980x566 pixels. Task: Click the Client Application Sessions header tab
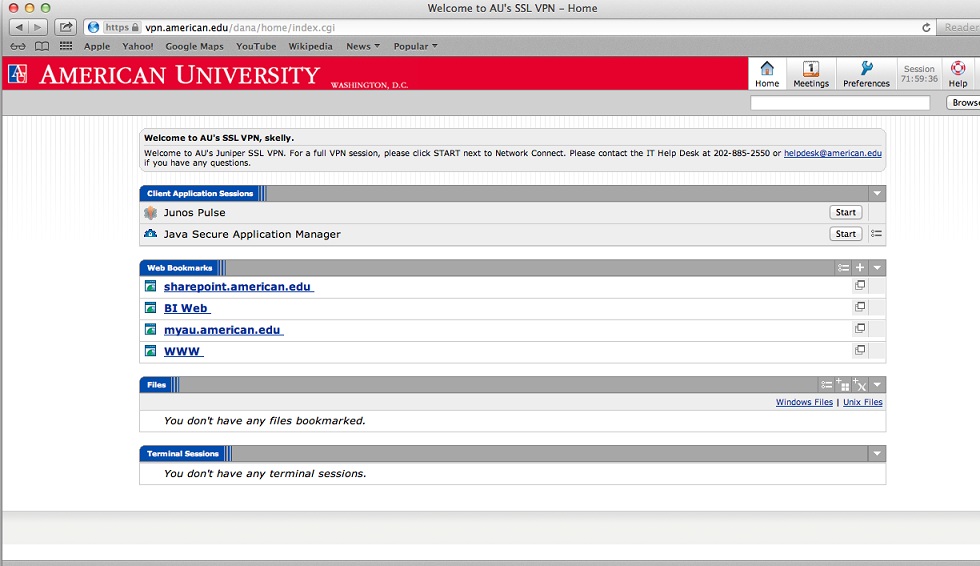pyautogui.click(x=200, y=194)
